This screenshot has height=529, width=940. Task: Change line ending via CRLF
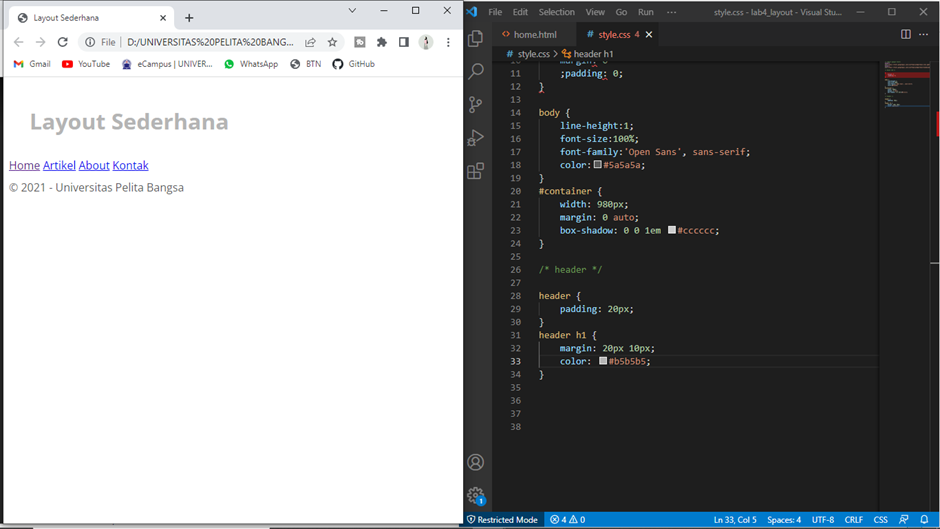854,520
